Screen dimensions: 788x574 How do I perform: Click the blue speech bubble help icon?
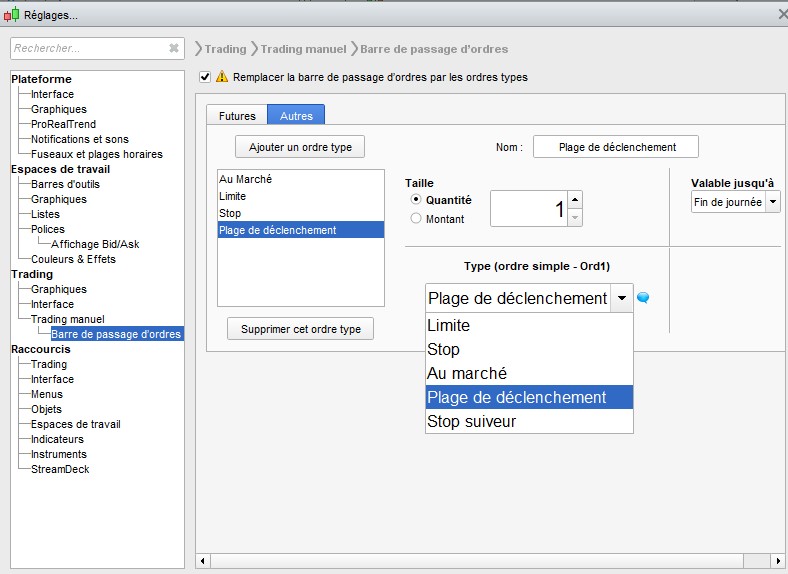(x=643, y=298)
